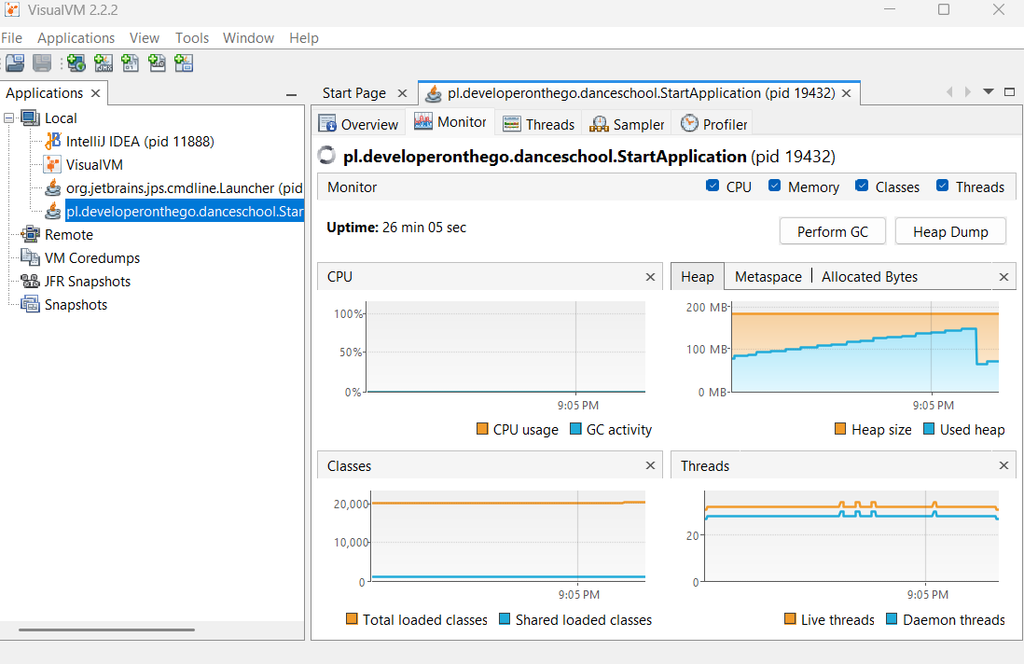Collapse the Local tree node
1024x664 pixels.
(9, 118)
